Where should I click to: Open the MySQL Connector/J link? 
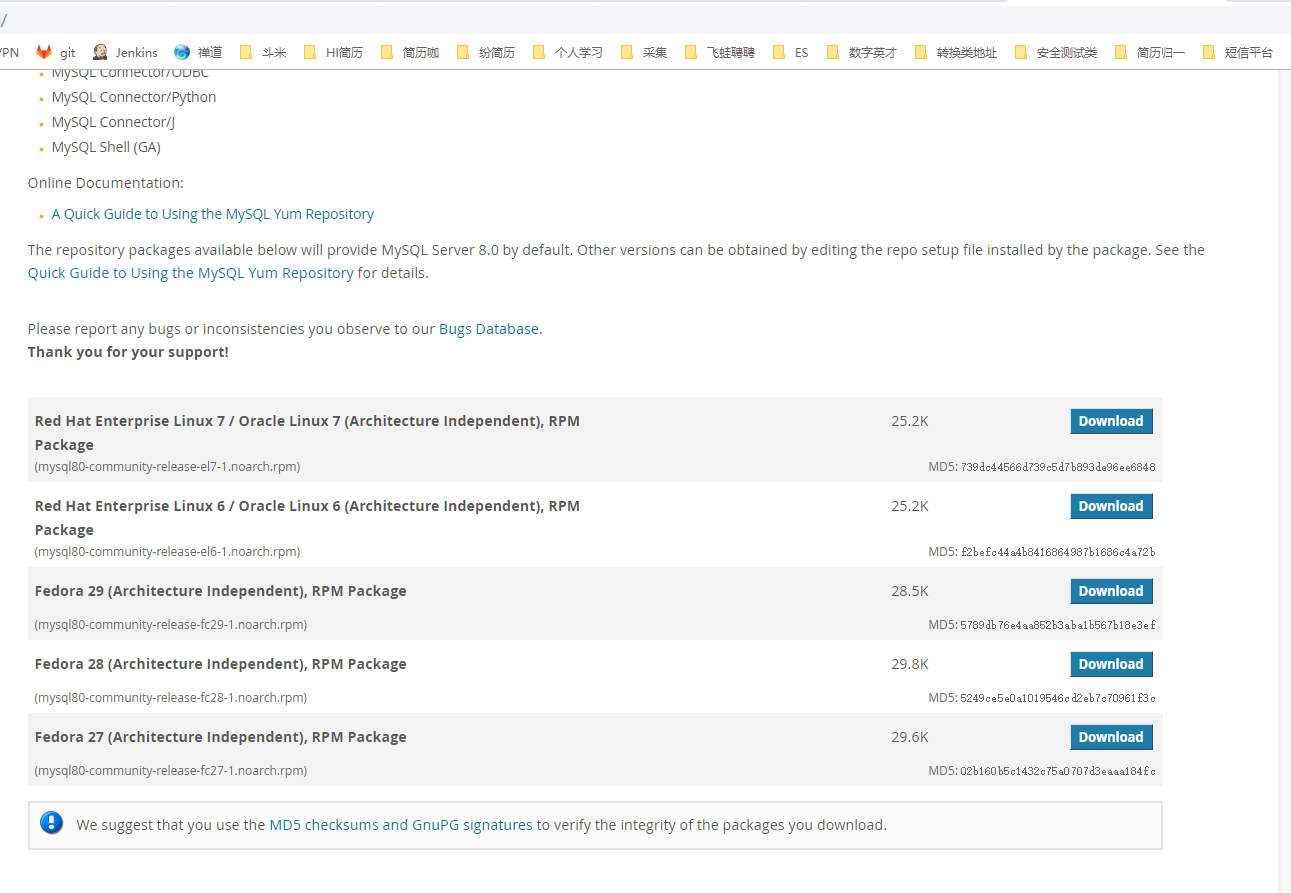click(x=113, y=122)
